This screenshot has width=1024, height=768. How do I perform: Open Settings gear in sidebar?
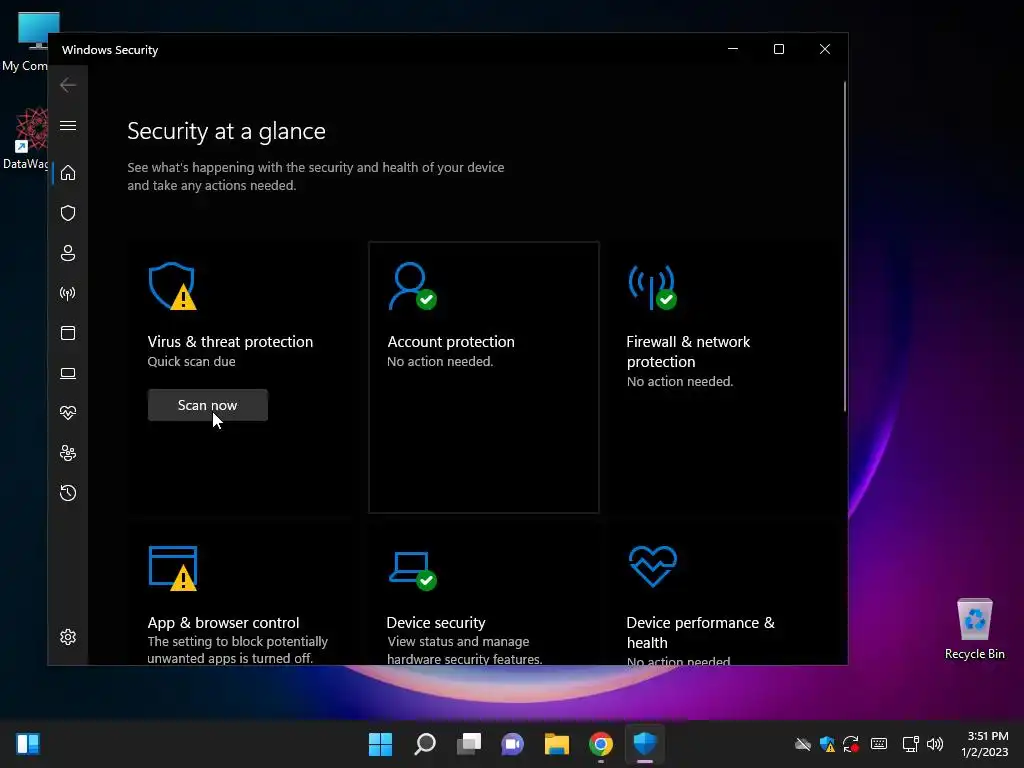(x=68, y=637)
